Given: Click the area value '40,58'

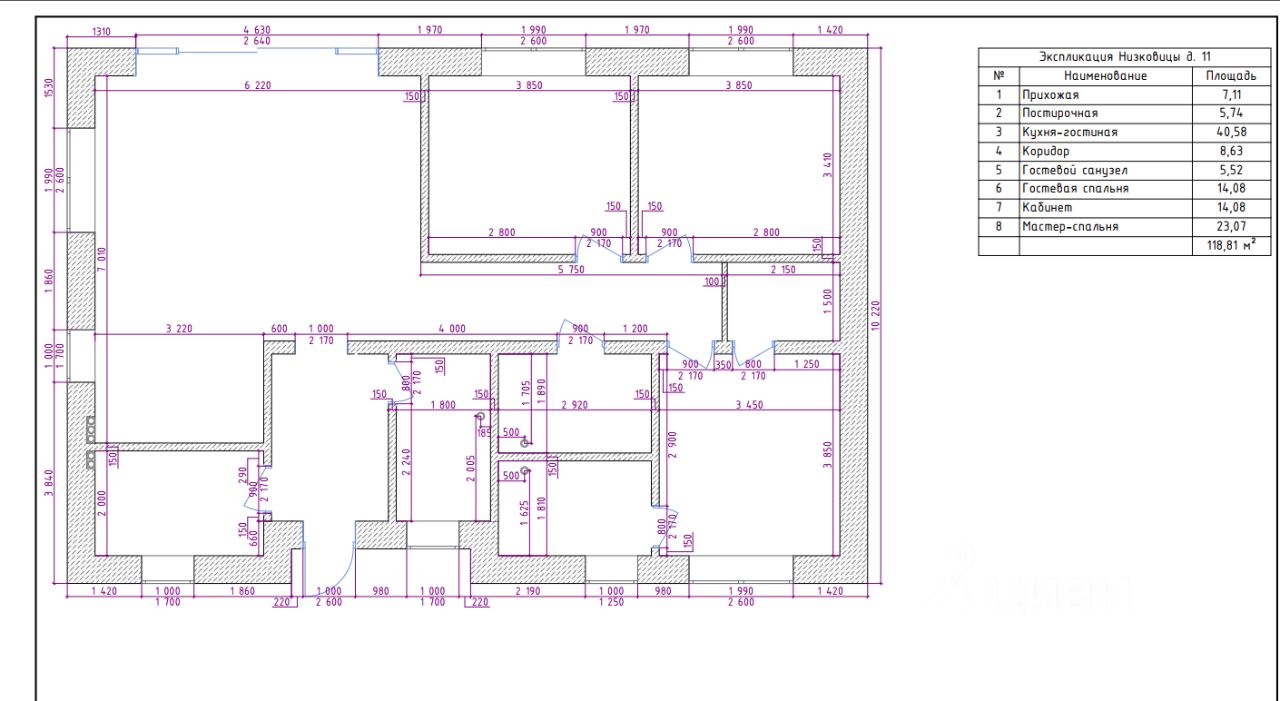Looking at the screenshot, I should point(1230,132).
